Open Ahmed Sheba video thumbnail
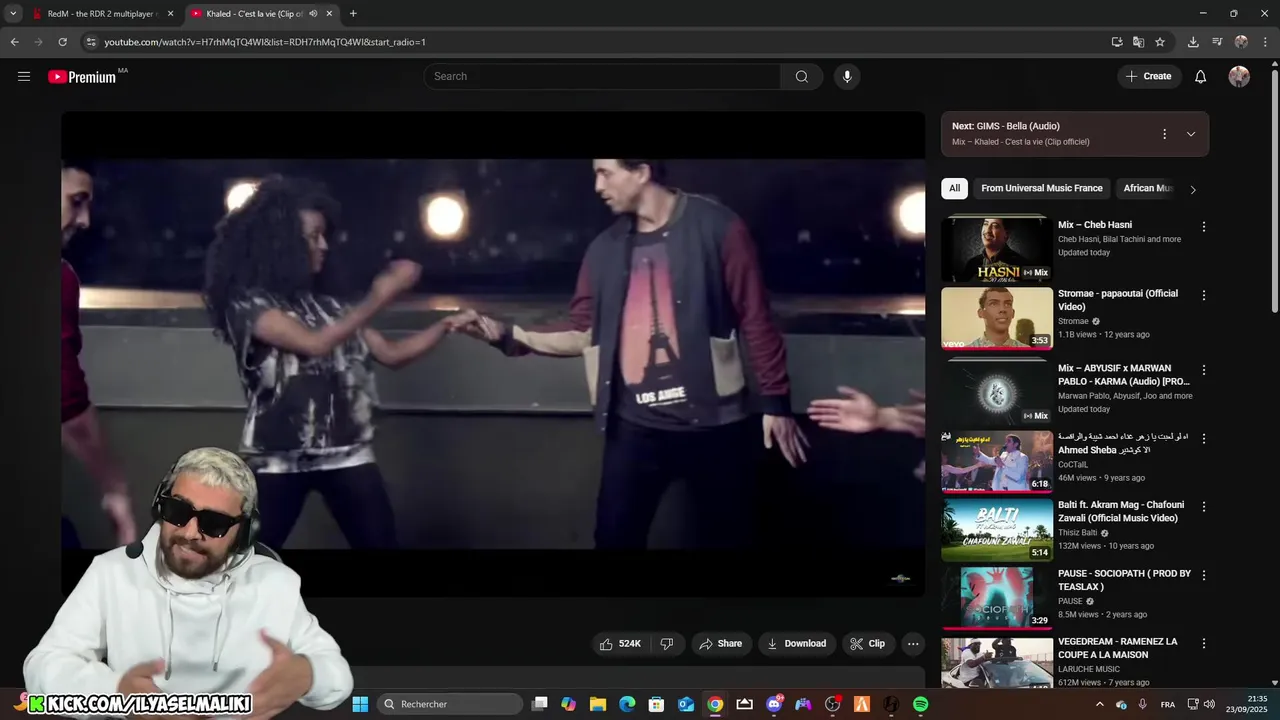 click(x=997, y=462)
